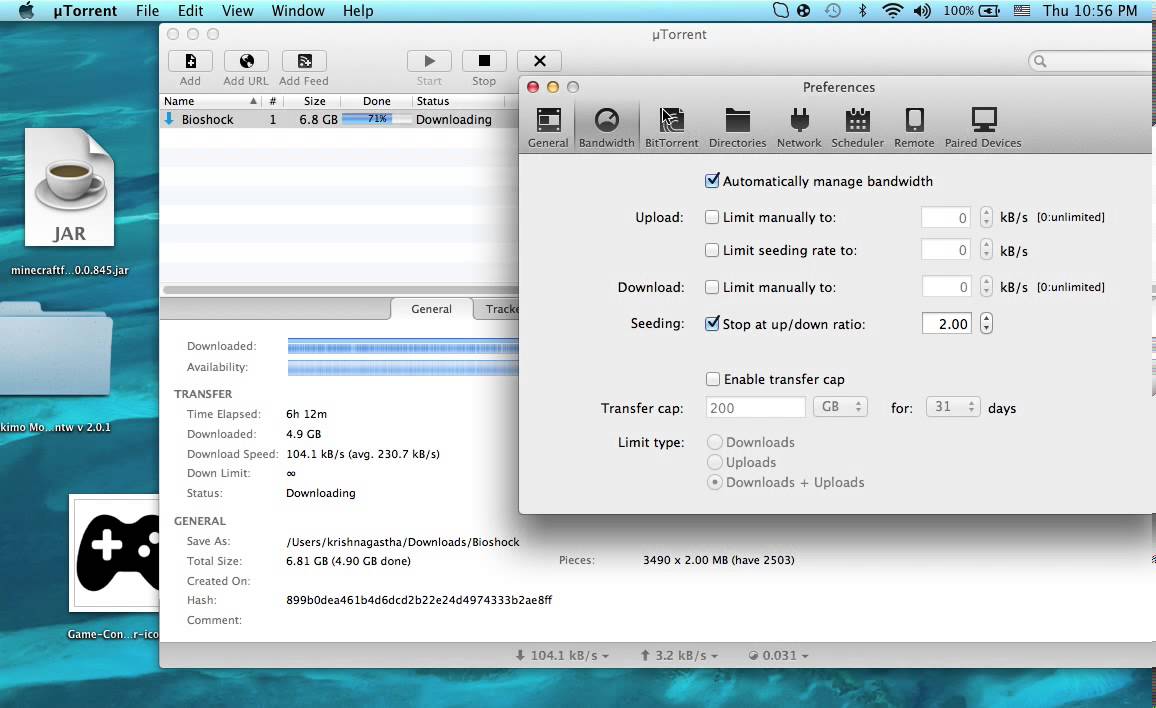Select the Bioshock torrent row
Viewport: 1156px width, 708px height.
[339, 119]
